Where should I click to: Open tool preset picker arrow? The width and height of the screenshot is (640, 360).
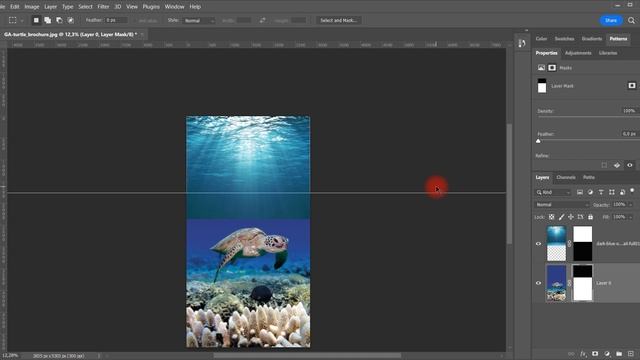coord(22,20)
